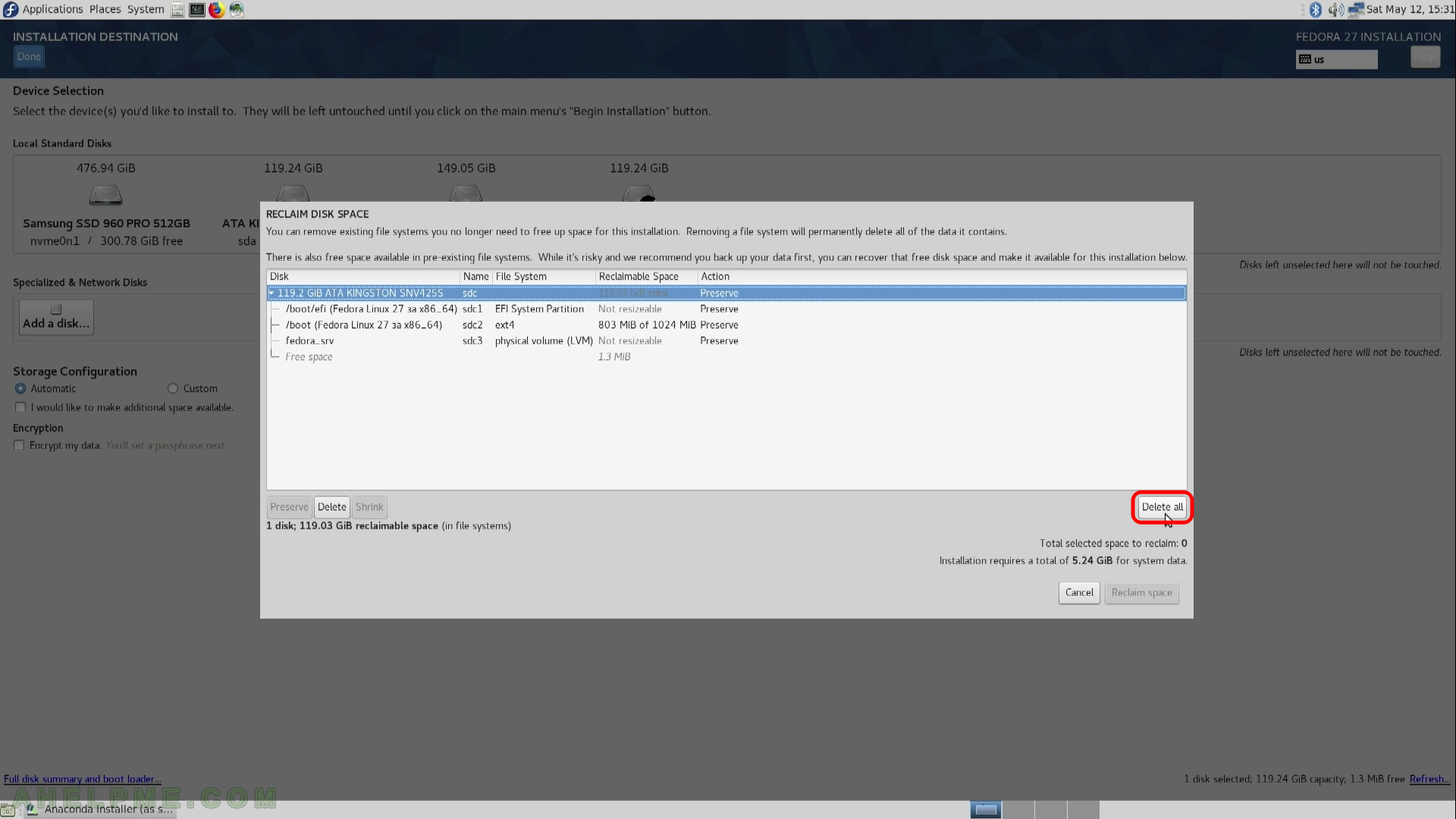Click the 'Reclaim space' button

1141,592
